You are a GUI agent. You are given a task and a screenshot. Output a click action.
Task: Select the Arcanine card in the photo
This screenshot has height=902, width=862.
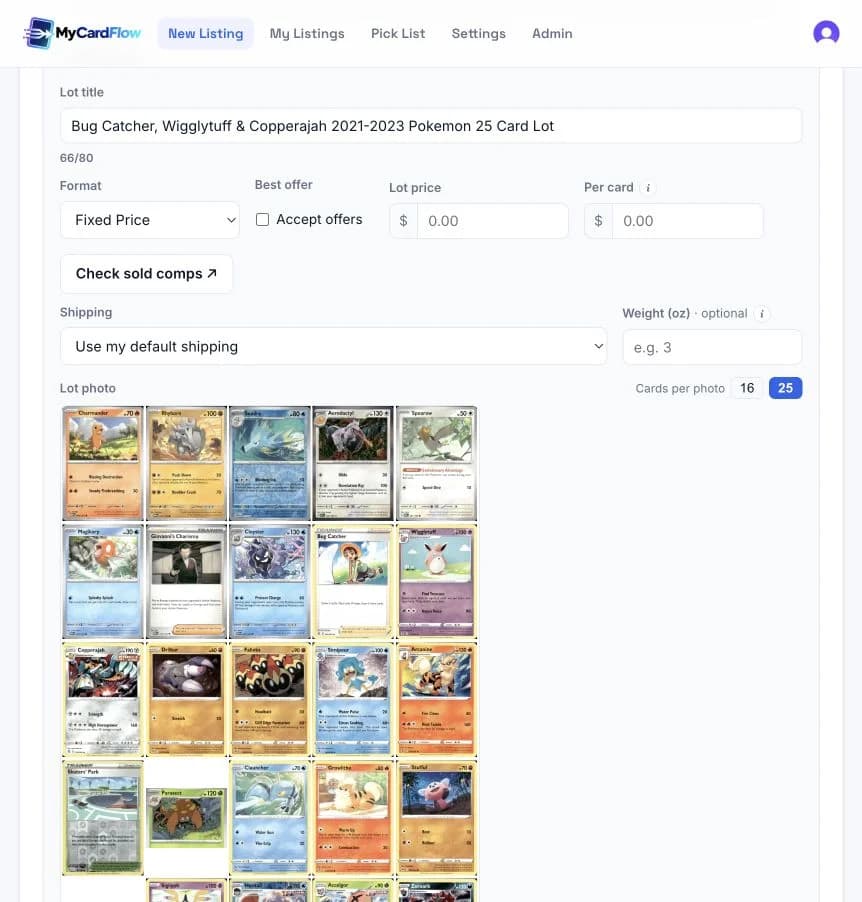click(436, 699)
